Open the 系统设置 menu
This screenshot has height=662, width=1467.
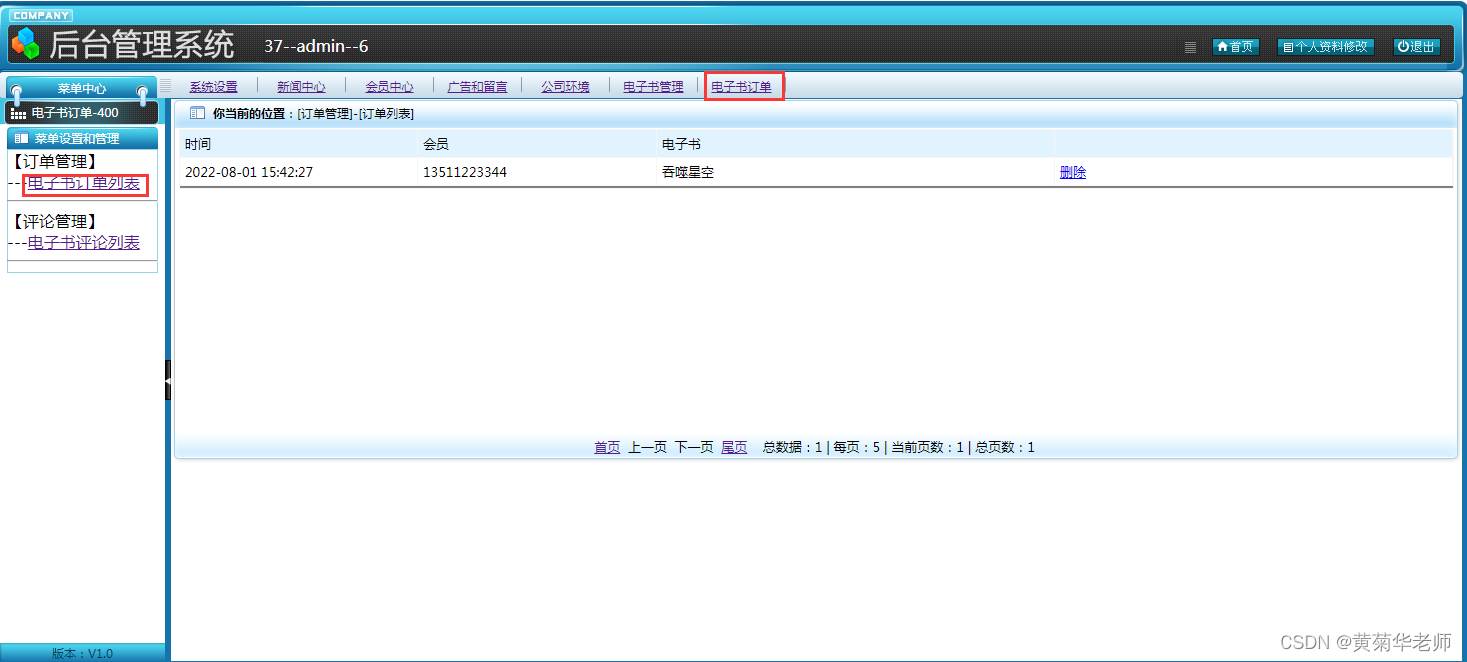click(x=212, y=86)
